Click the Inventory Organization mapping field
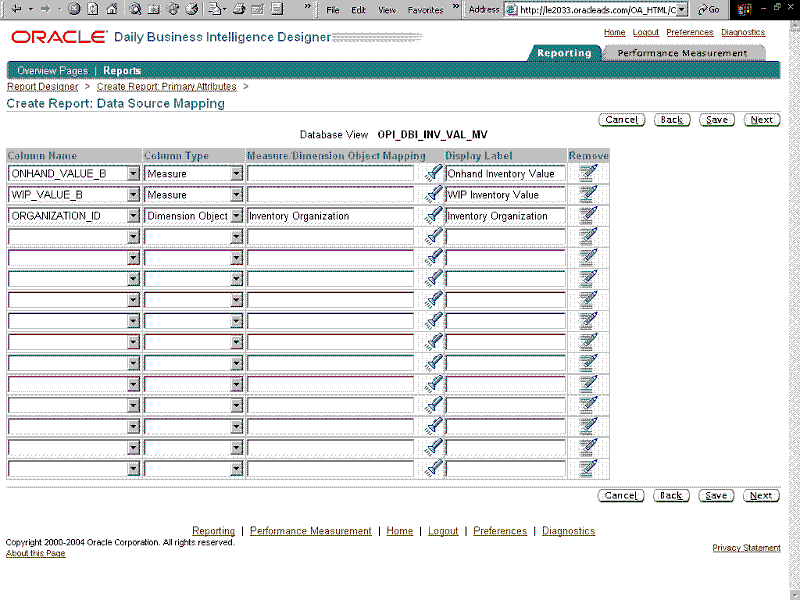 [x=331, y=216]
